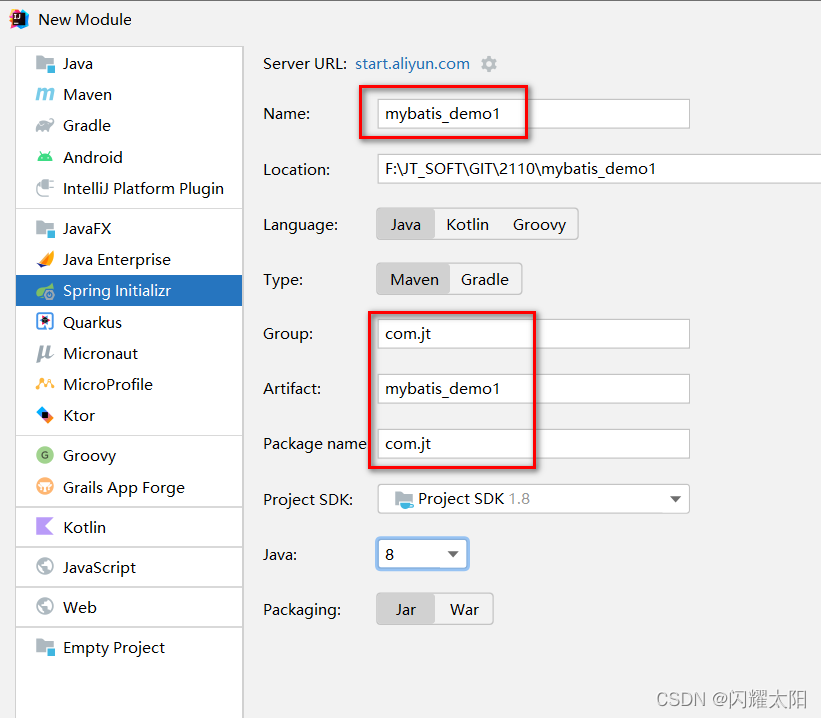The image size is (821, 718).
Task: Select Spring Initializr in the list
Action: coord(129,291)
